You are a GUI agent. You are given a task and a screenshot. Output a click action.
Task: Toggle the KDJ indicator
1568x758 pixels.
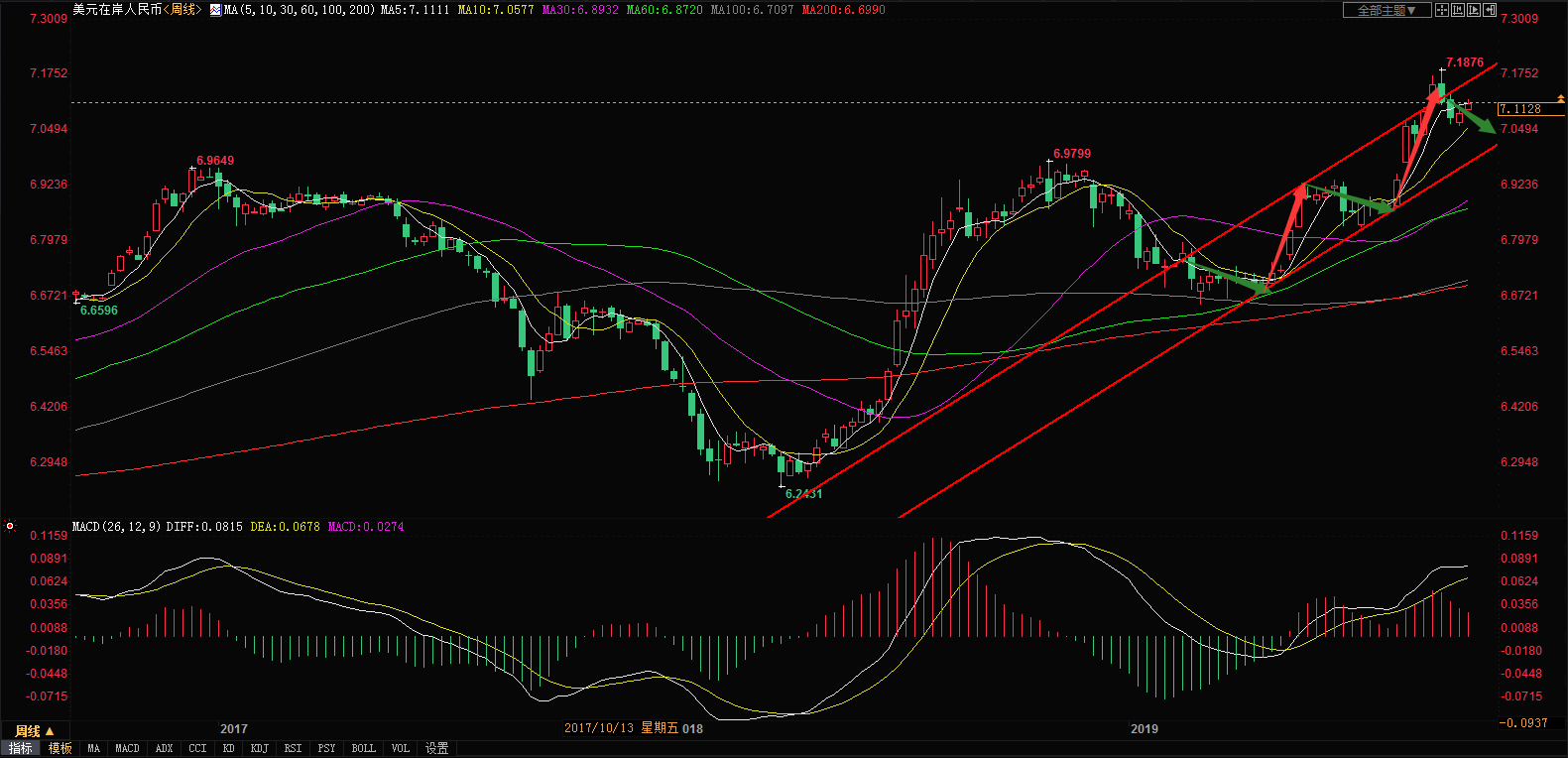[259, 748]
